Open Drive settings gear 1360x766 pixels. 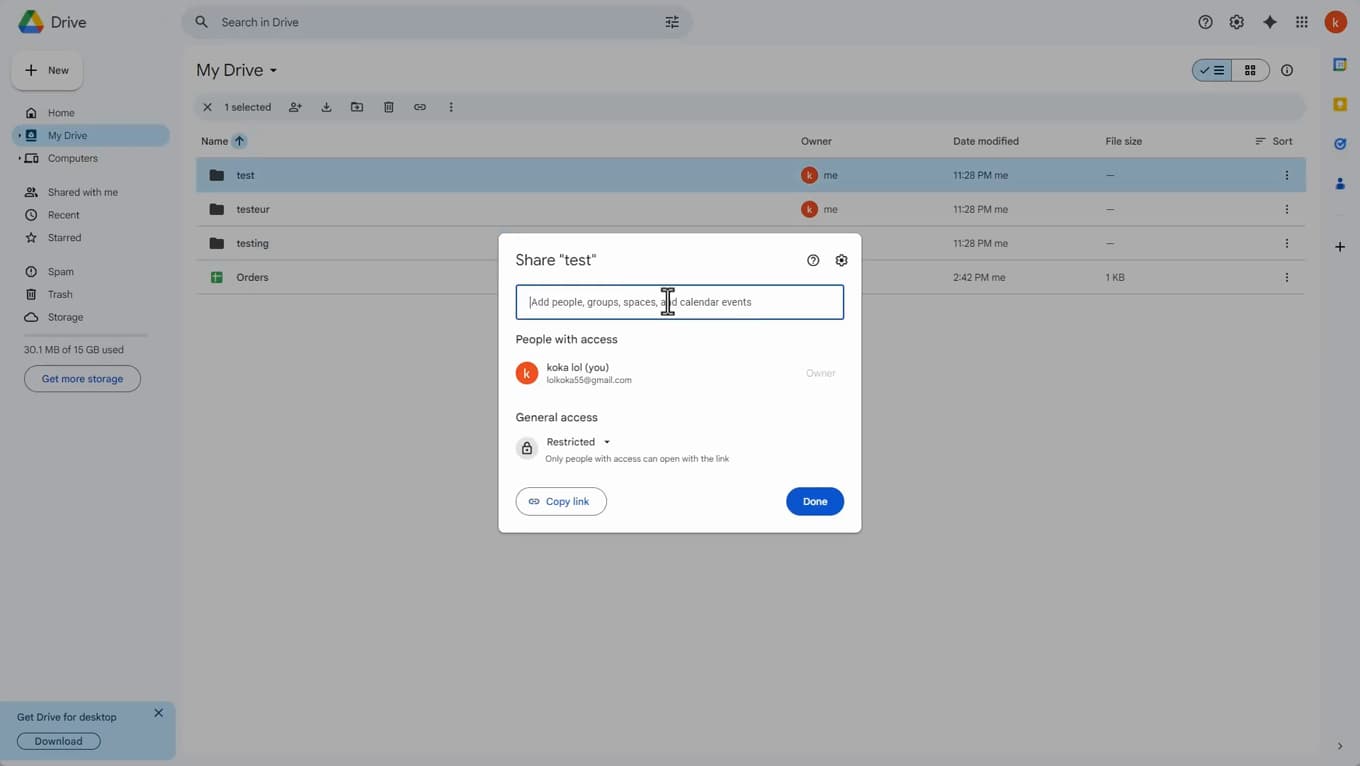pyautogui.click(x=1237, y=22)
